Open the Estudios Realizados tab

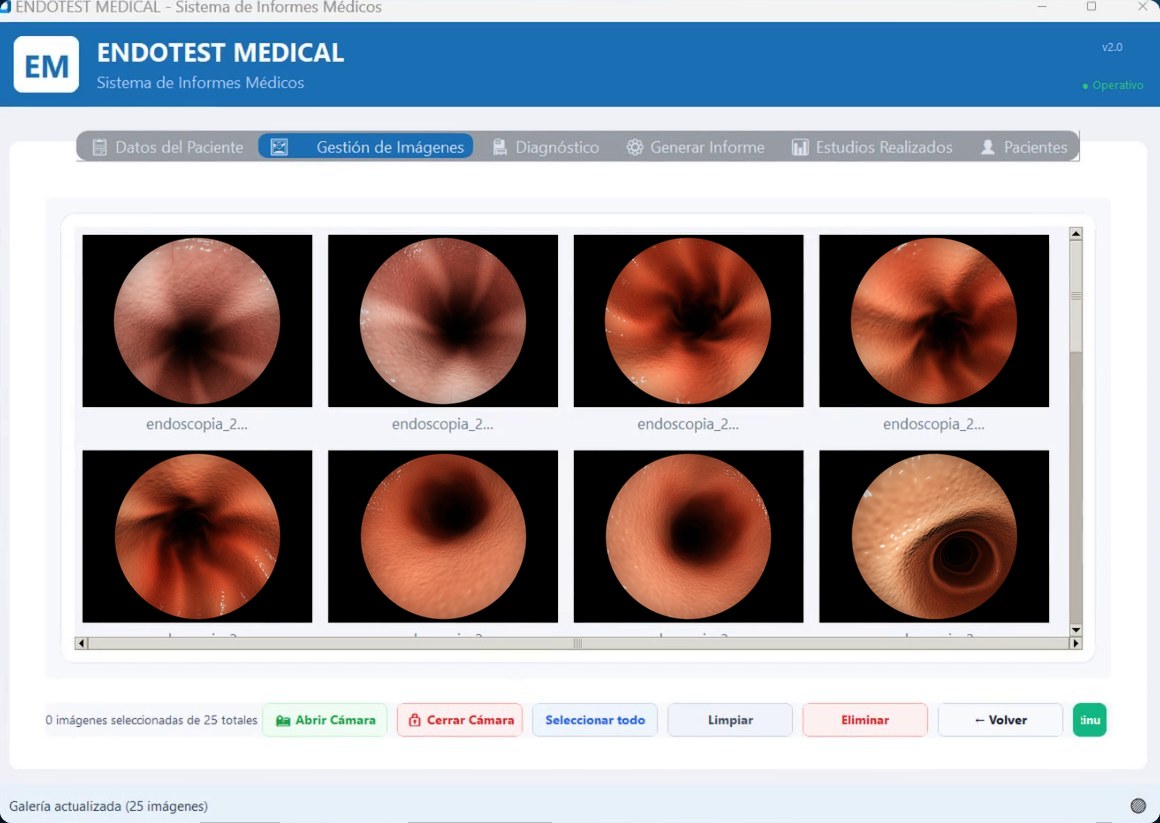(x=871, y=147)
